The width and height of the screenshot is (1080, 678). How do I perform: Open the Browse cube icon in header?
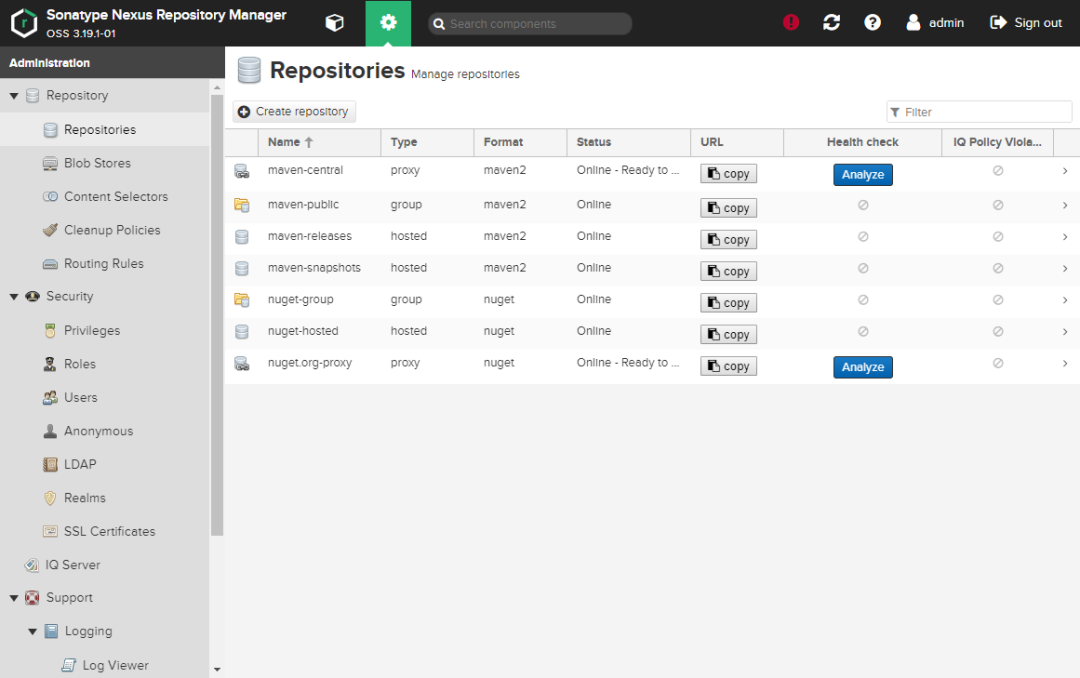pyautogui.click(x=335, y=23)
